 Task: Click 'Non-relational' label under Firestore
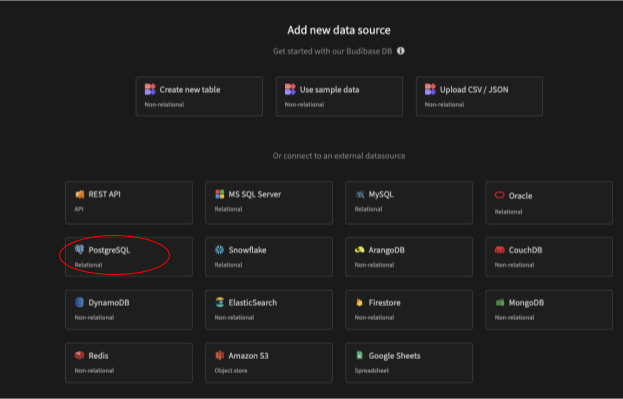click(x=374, y=317)
